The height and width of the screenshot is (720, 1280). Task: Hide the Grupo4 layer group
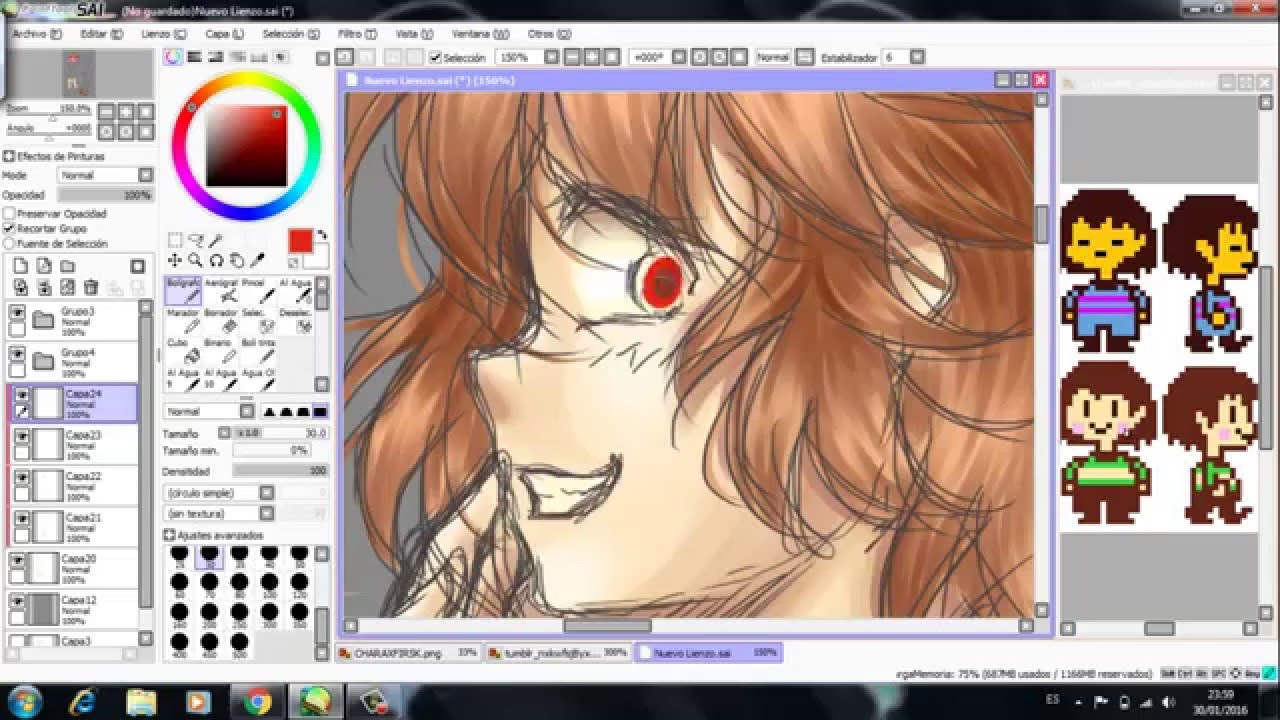(18, 354)
